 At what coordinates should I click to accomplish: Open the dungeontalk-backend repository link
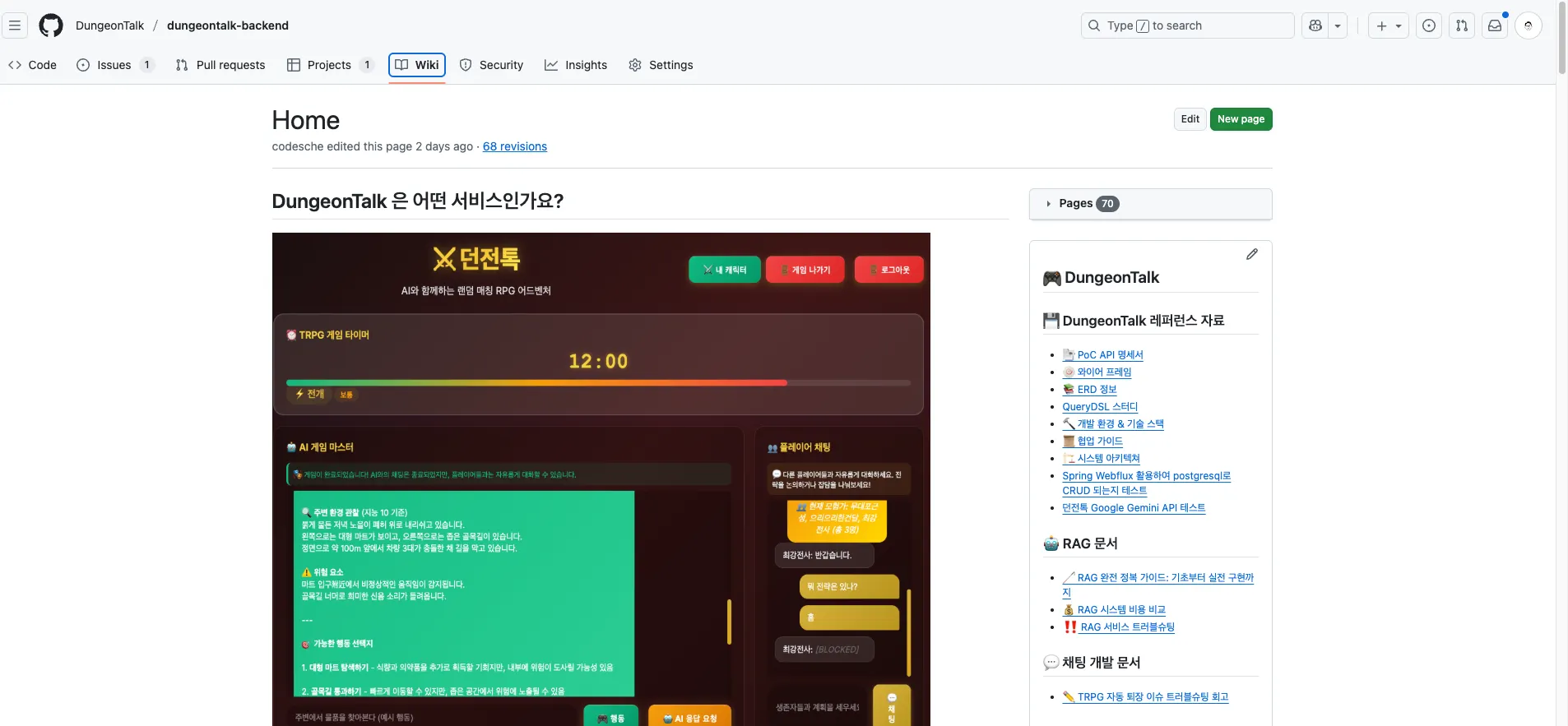tap(228, 25)
